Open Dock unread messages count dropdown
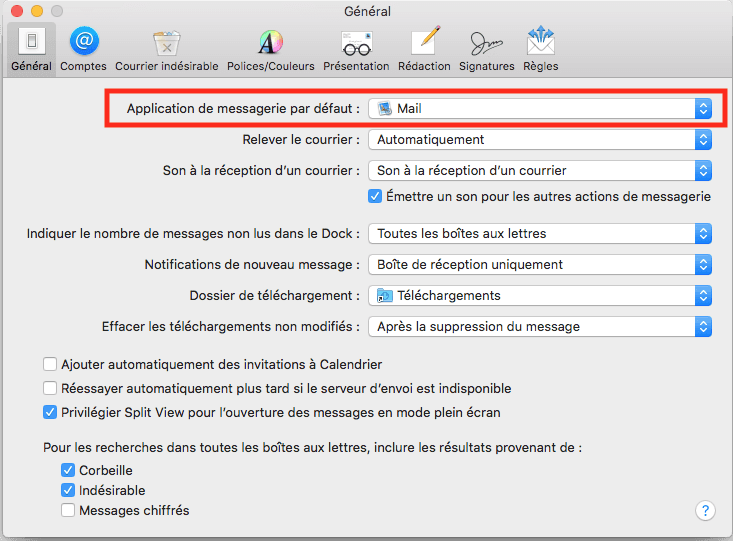733x541 pixels. [540, 233]
